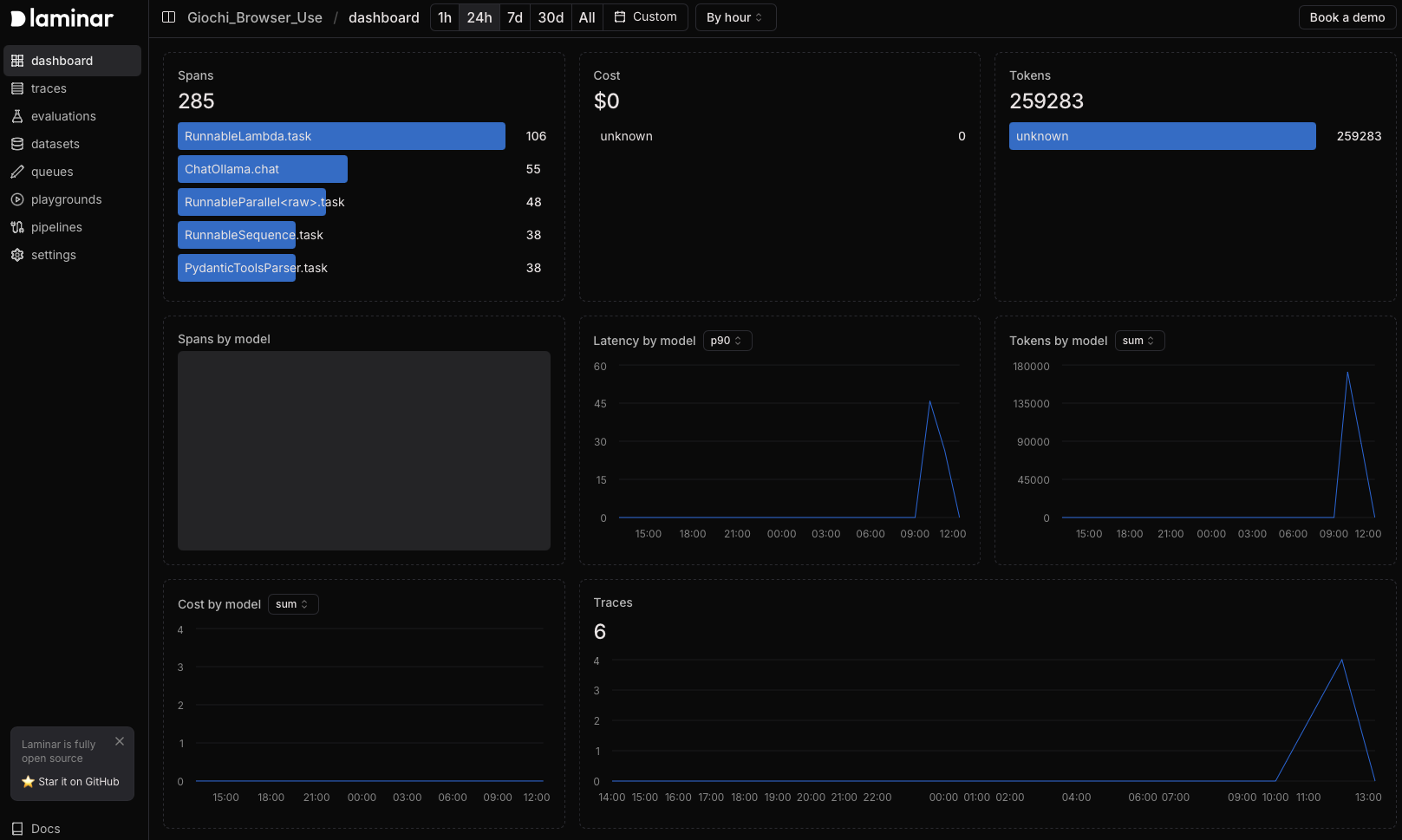The image size is (1402, 840).
Task: Switch time range to 7d
Action: [x=515, y=17]
